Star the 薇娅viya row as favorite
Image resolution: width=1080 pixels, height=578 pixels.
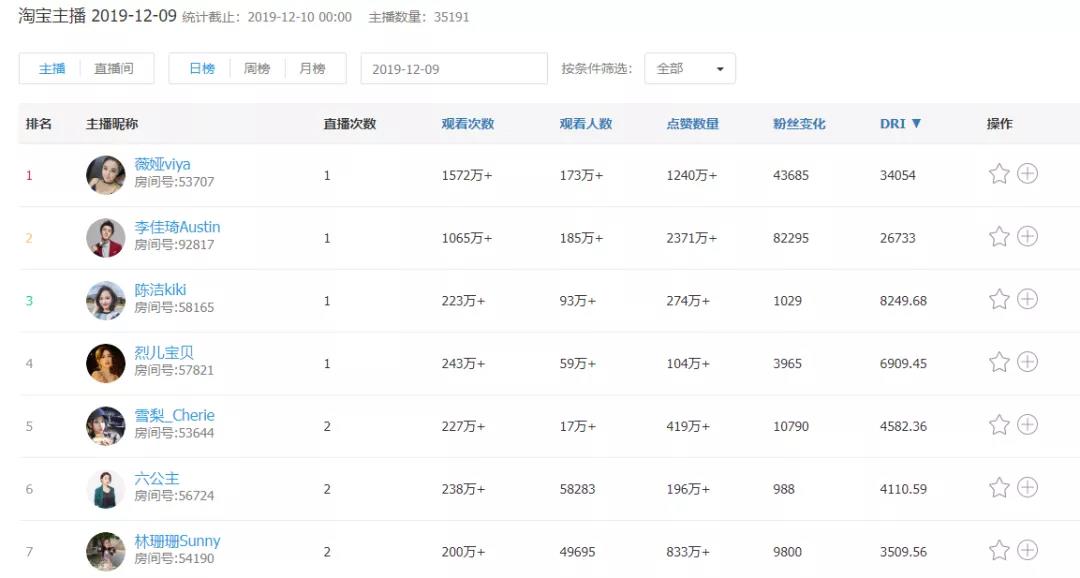[999, 174]
